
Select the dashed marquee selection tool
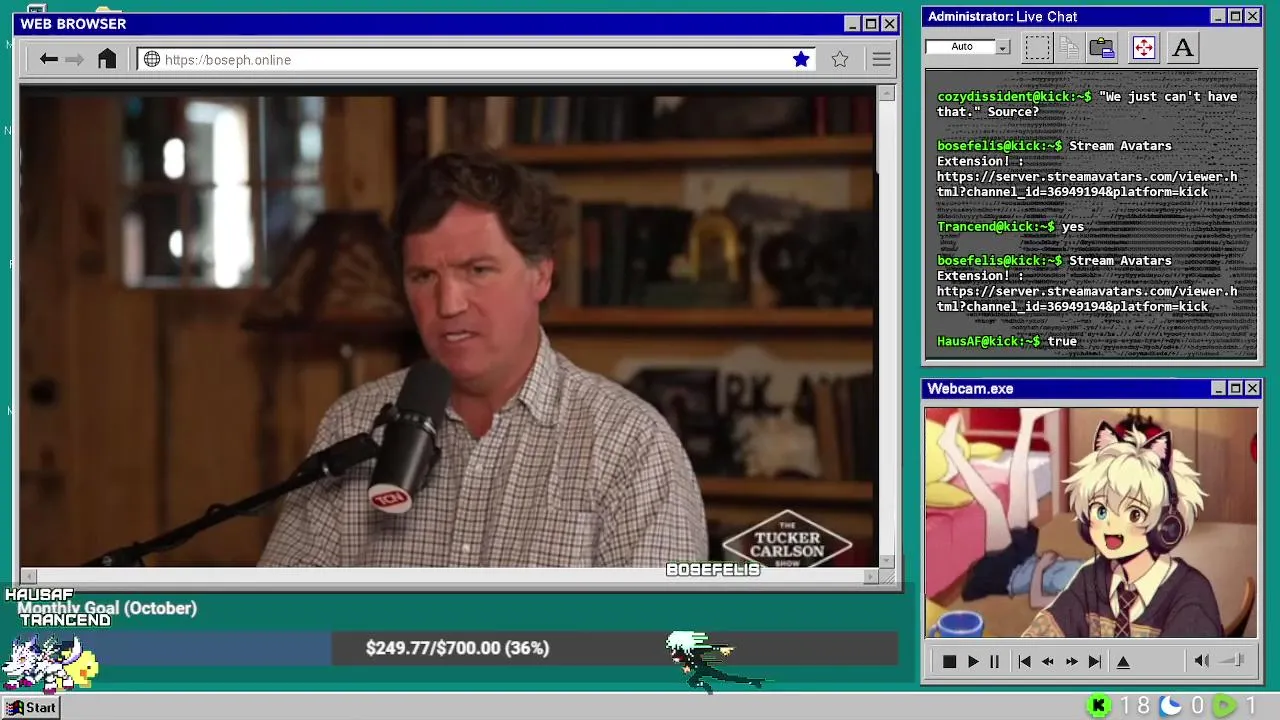pyautogui.click(x=1037, y=47)
